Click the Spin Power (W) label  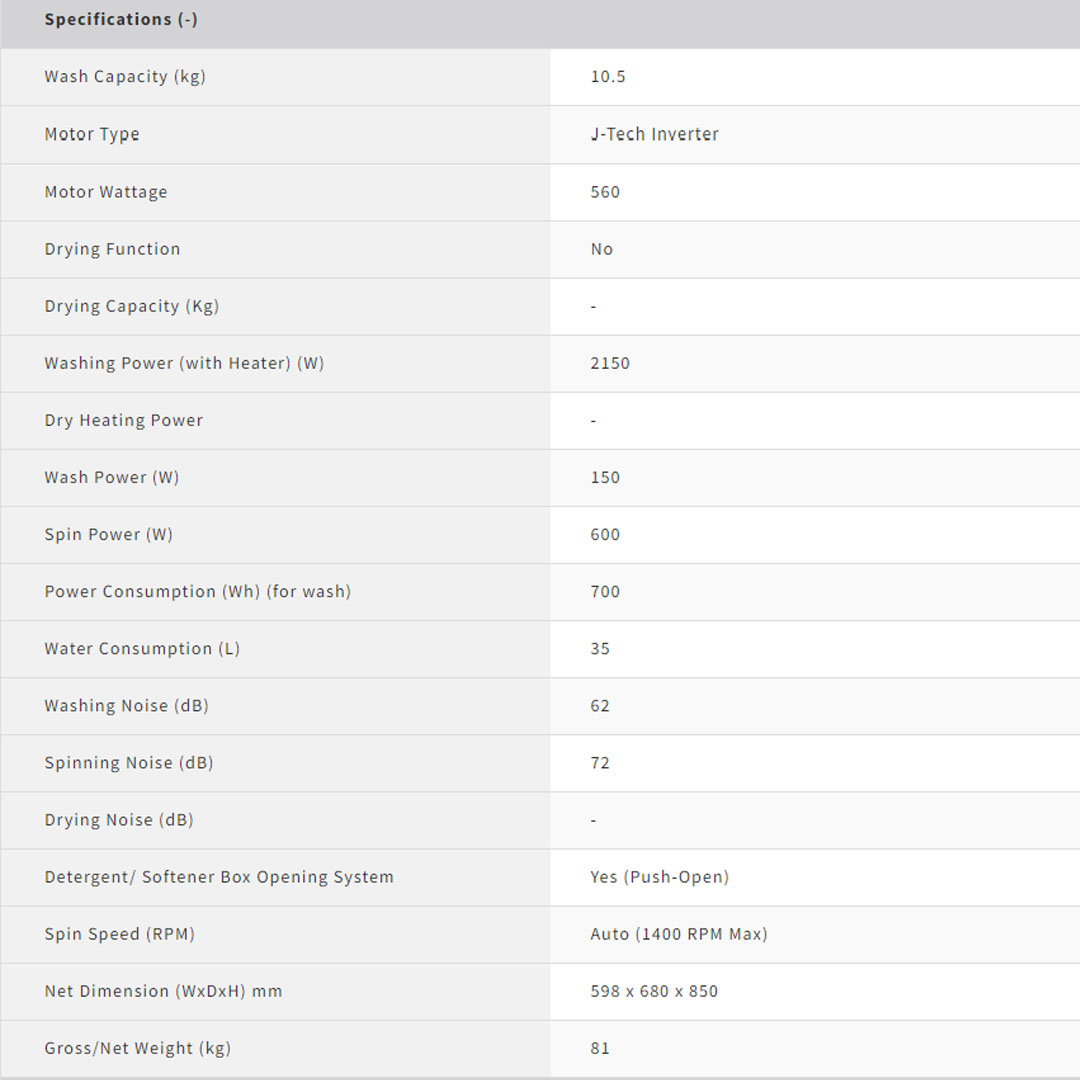point(108,534)
